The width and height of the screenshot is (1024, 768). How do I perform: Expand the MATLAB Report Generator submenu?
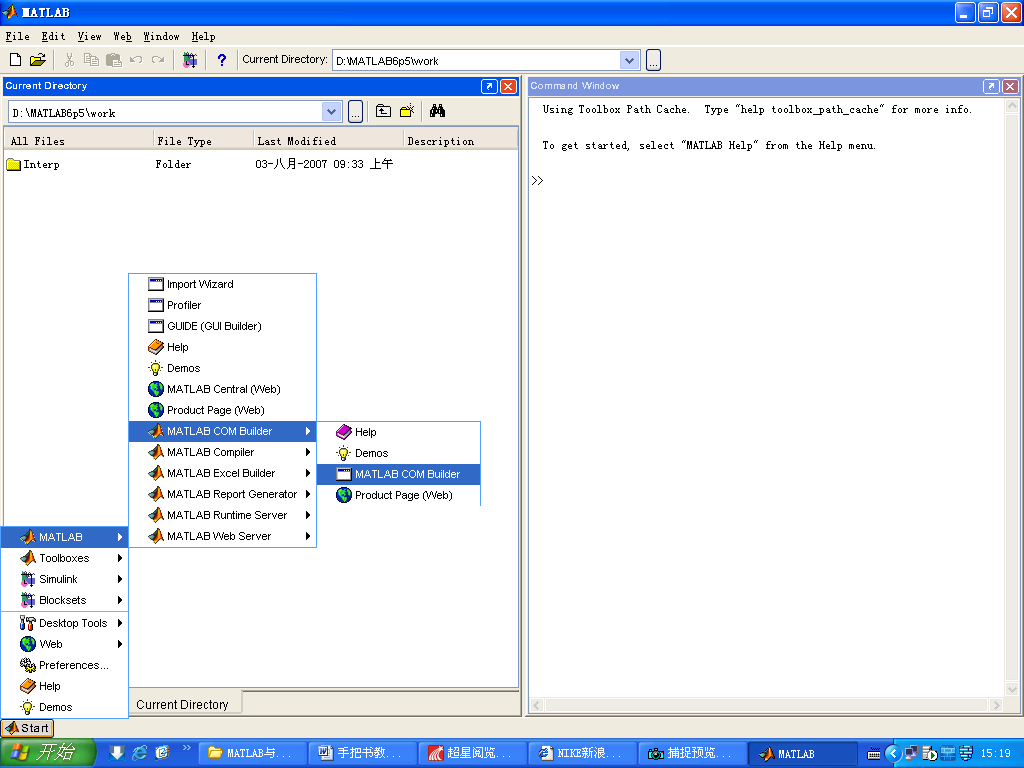tap(223, 494)
